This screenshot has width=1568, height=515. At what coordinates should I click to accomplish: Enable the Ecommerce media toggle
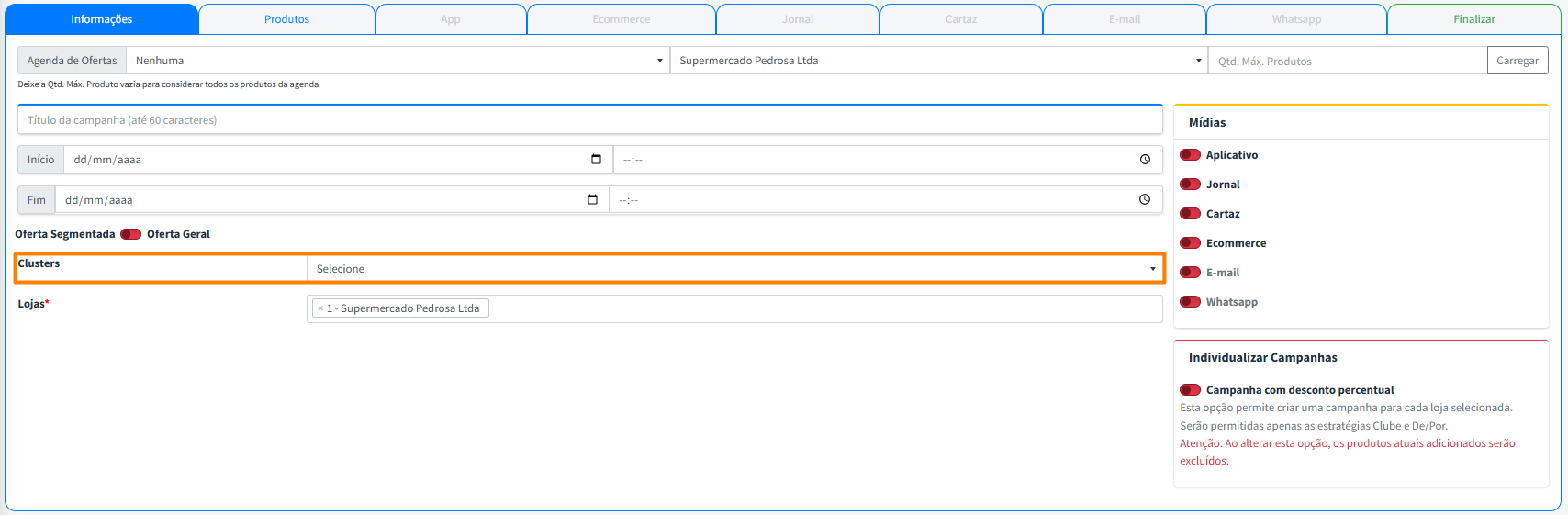pyautogui.click(x=1190, y=243)
